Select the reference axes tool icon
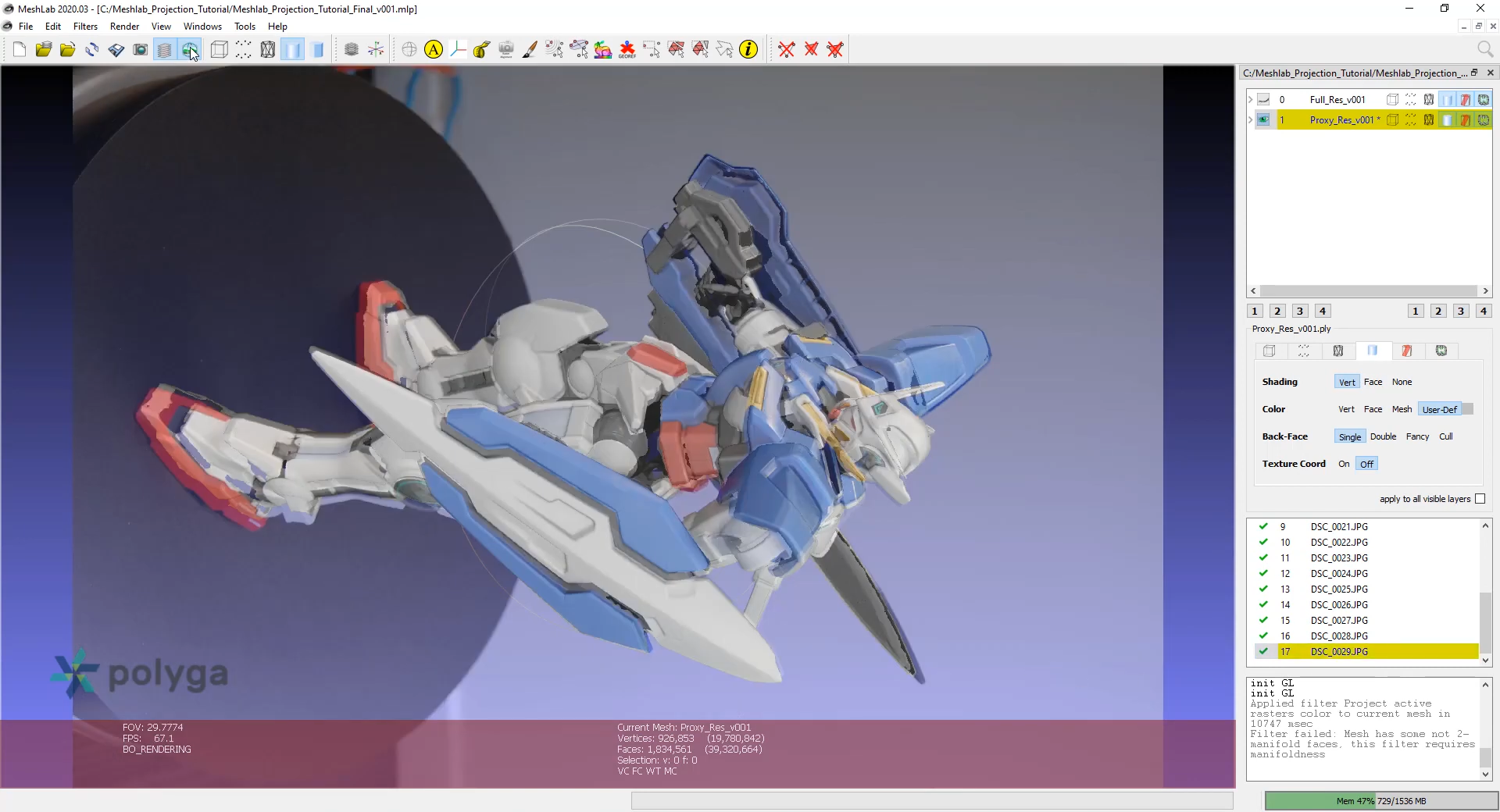This screenshot has width=1500, height=812. point(458,50)
